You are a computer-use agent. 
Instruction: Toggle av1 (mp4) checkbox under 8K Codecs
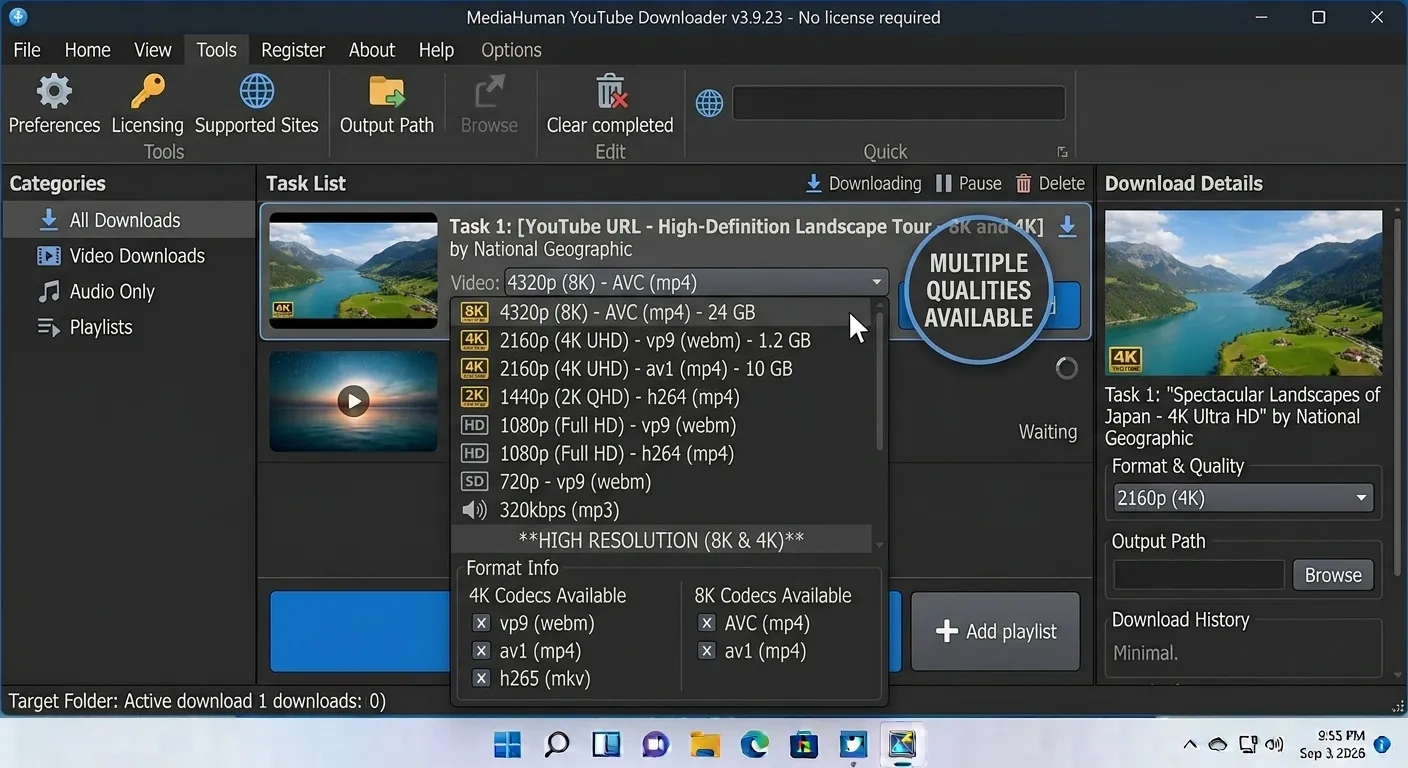click(x=707, y=651)
